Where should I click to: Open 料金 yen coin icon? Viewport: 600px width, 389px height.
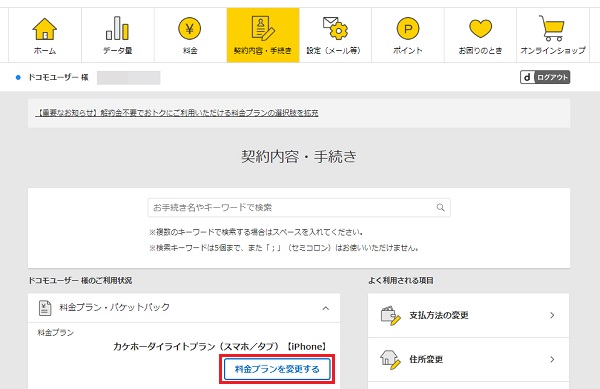tap(189, 29)
